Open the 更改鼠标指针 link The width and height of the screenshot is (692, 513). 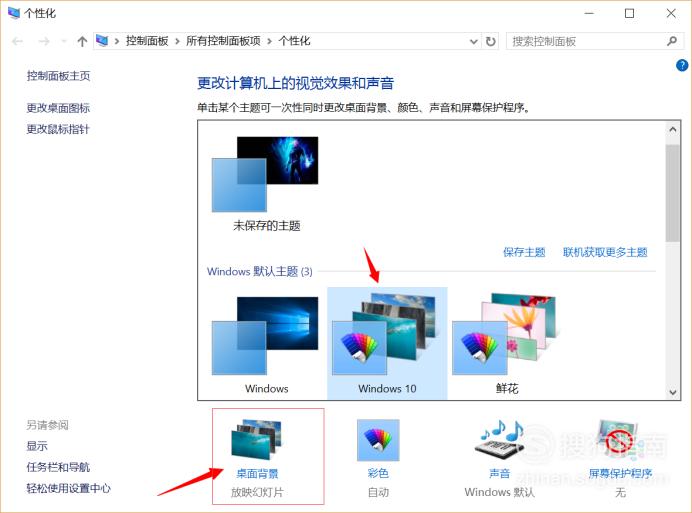coord(58,129)
